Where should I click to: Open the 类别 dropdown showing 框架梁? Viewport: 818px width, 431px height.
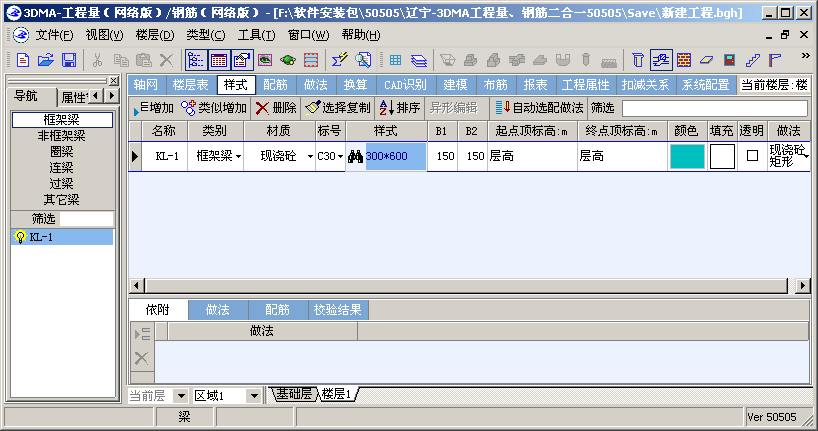pos(238,157)
